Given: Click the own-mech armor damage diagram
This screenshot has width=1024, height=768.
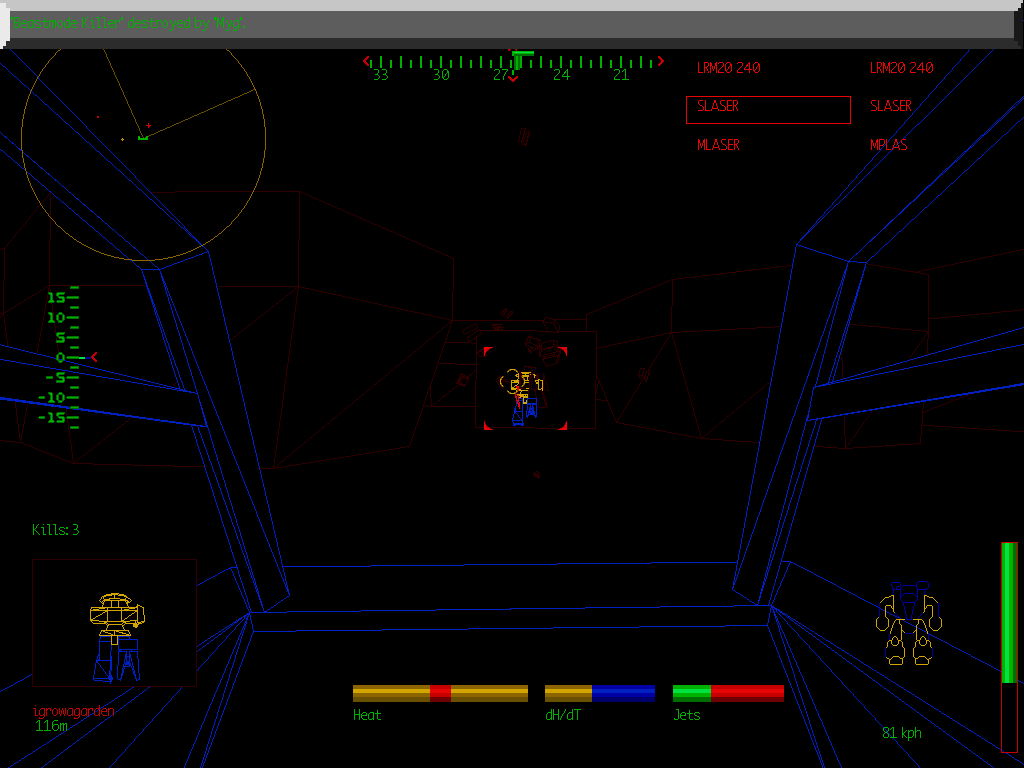Looking at the screenshot, I should pos(908,625).
